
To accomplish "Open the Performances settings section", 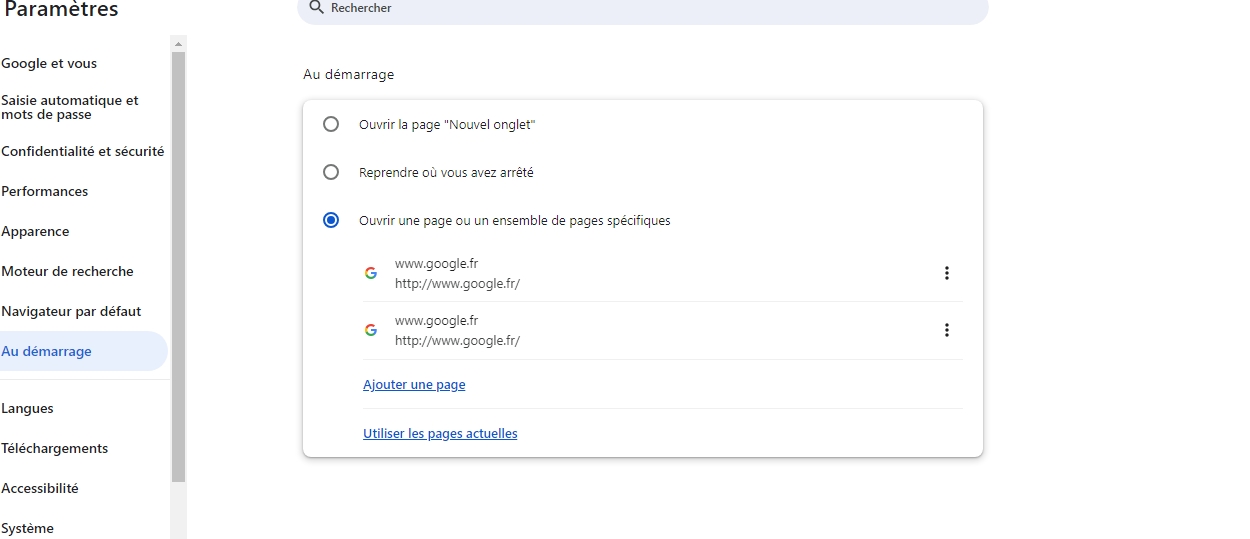I will (45, 192).
